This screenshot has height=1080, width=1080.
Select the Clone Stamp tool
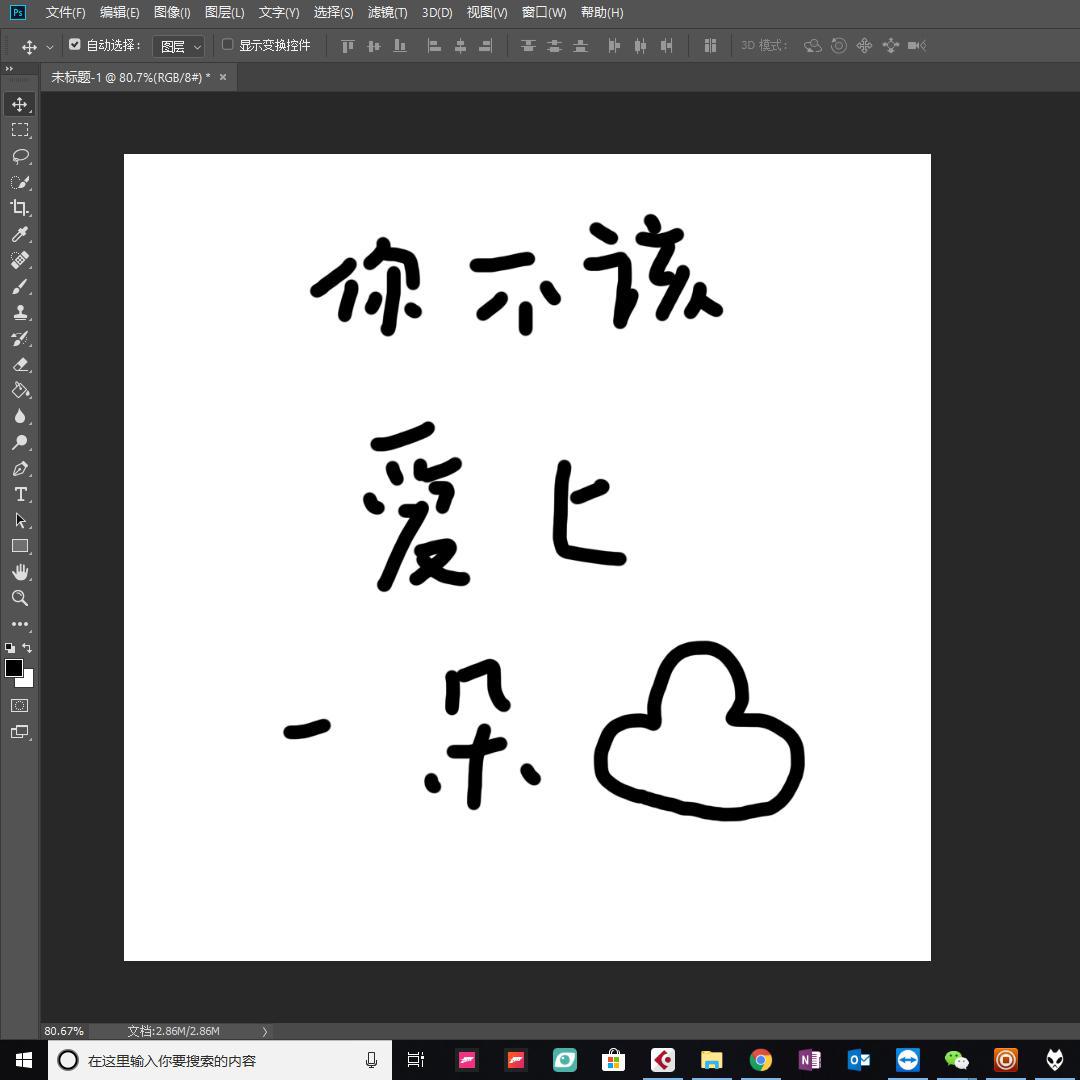point(20,313)
